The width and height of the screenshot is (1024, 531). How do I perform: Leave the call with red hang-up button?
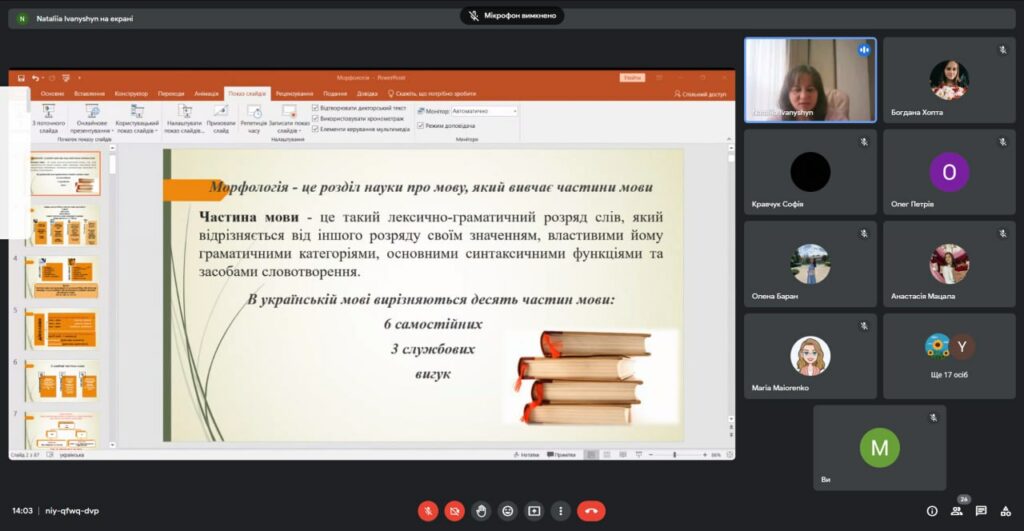(x=591, y=511)
